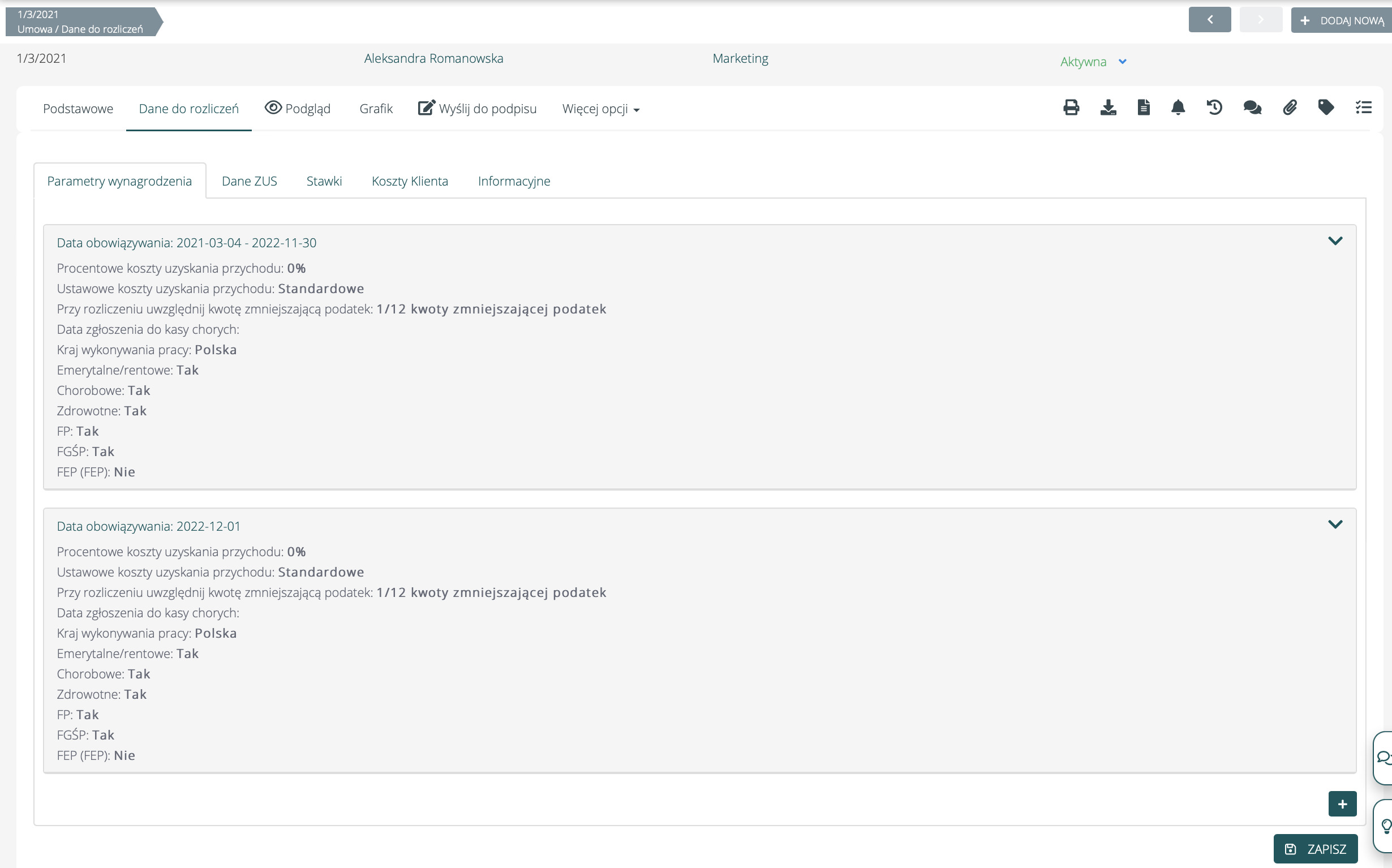Screen dimensions: 1392x868
Task: Open the comments chat bubbles icon
Action: pyautogui.click(x=1252, y=108)
